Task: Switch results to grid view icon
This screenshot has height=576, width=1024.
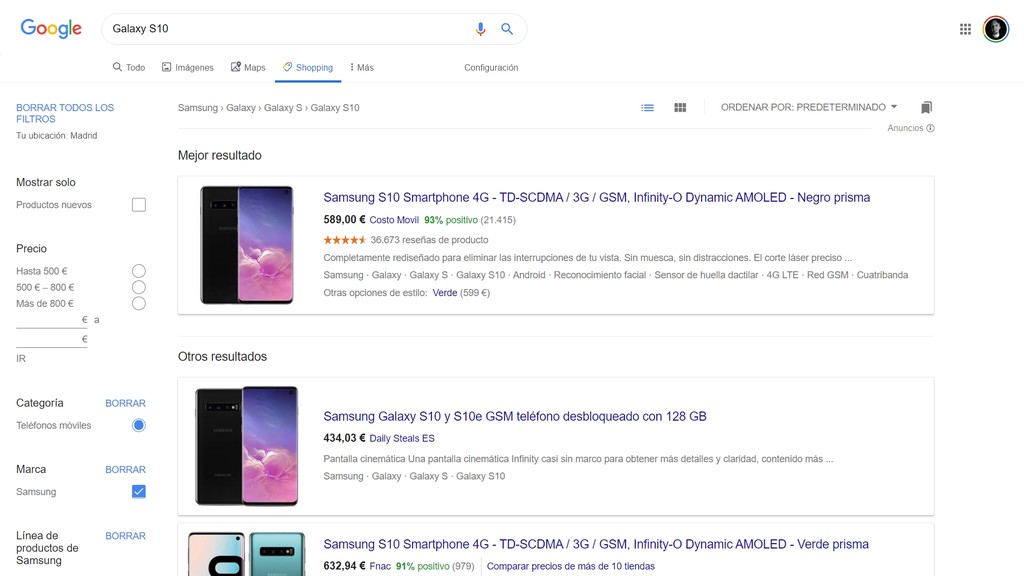Action: point(680,107)
